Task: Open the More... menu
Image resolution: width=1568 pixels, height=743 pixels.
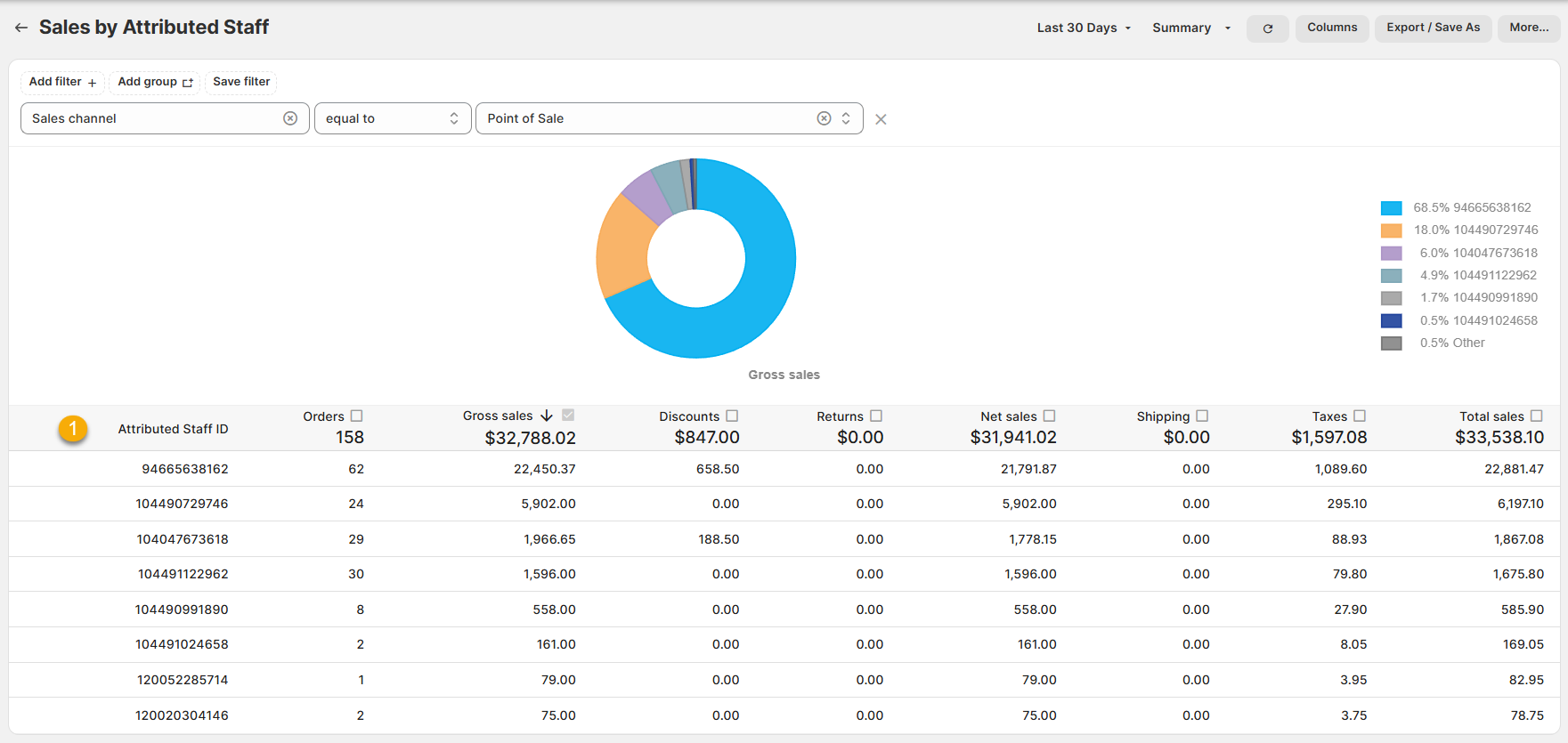Action: click(1528, 28)
